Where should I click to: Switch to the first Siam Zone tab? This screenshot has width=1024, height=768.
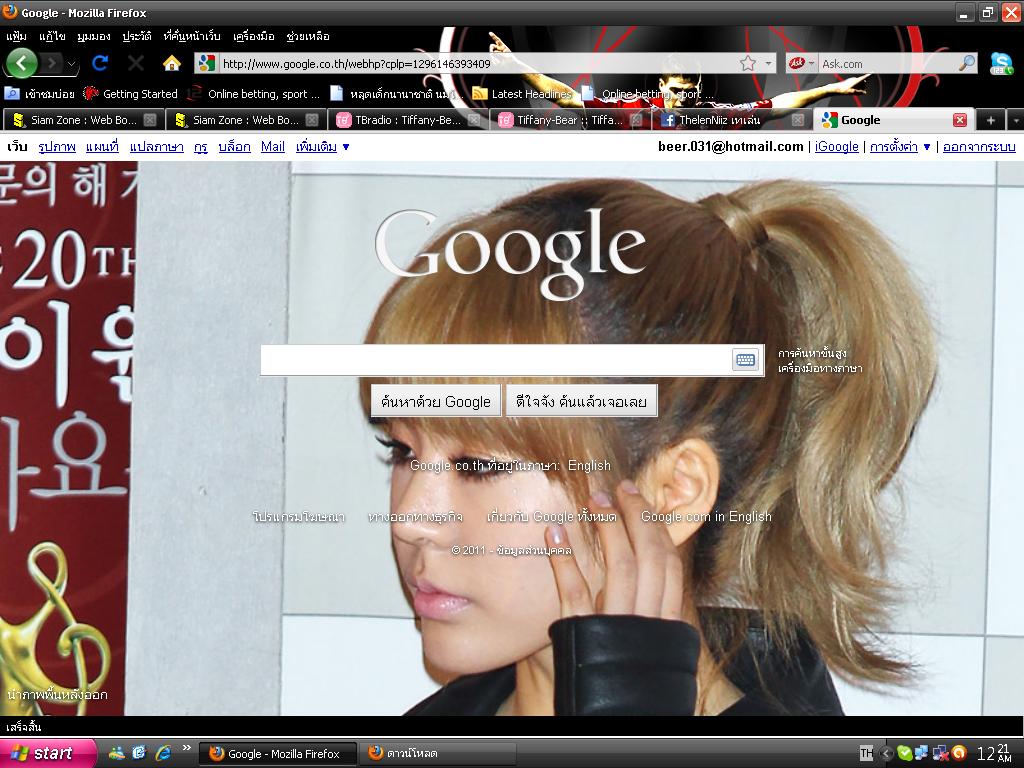[x=83, y=120]
